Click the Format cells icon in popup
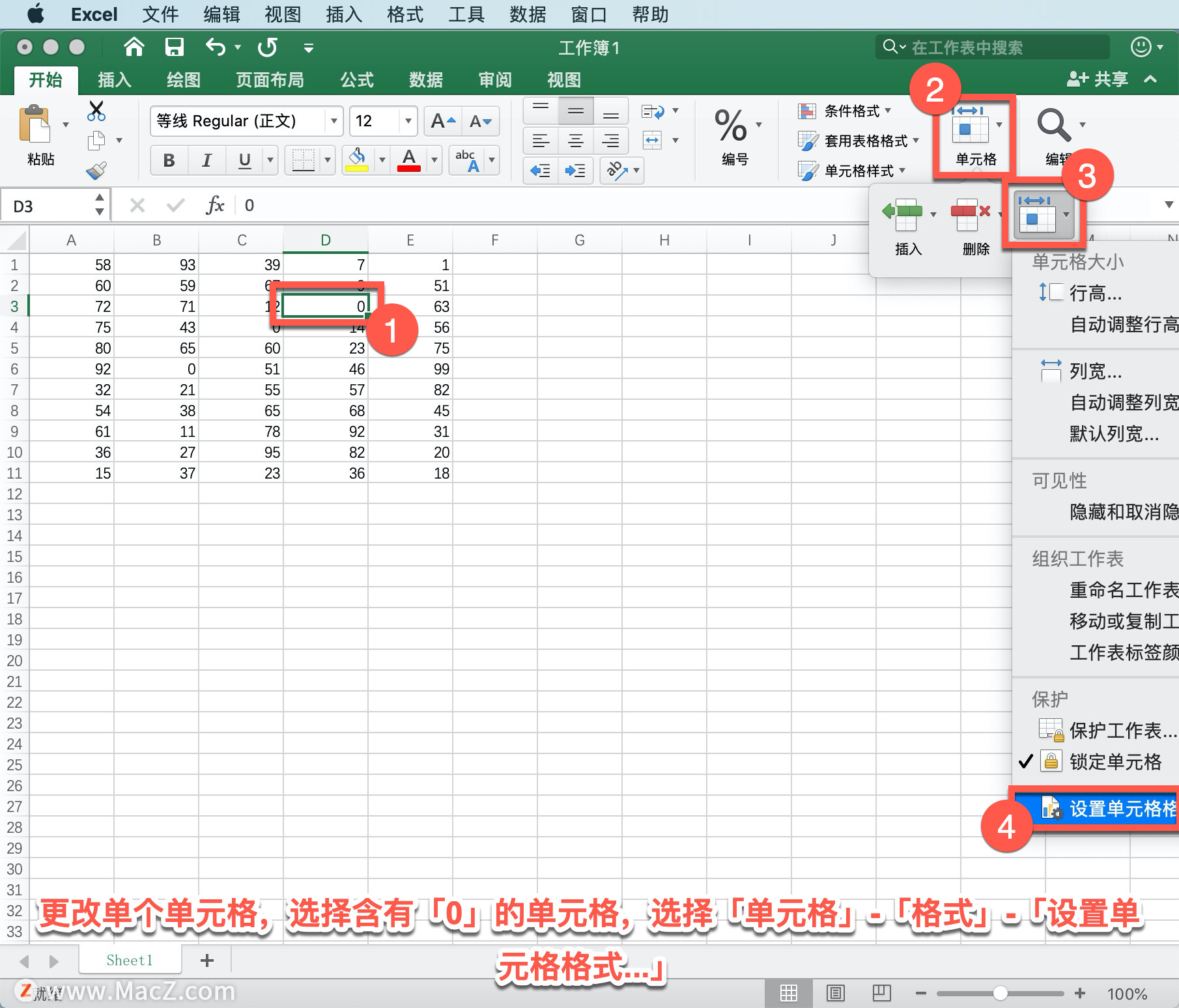 pyautogui.click(x=1037, y=214)
